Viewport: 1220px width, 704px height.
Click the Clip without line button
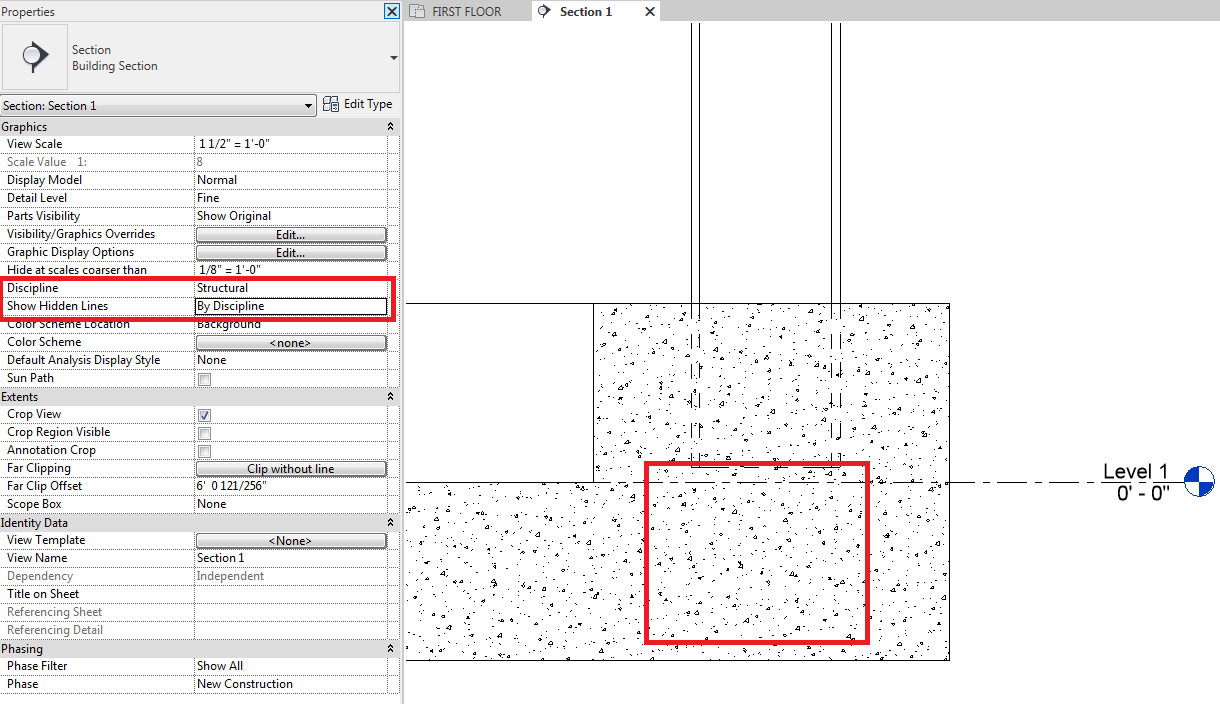290,467
